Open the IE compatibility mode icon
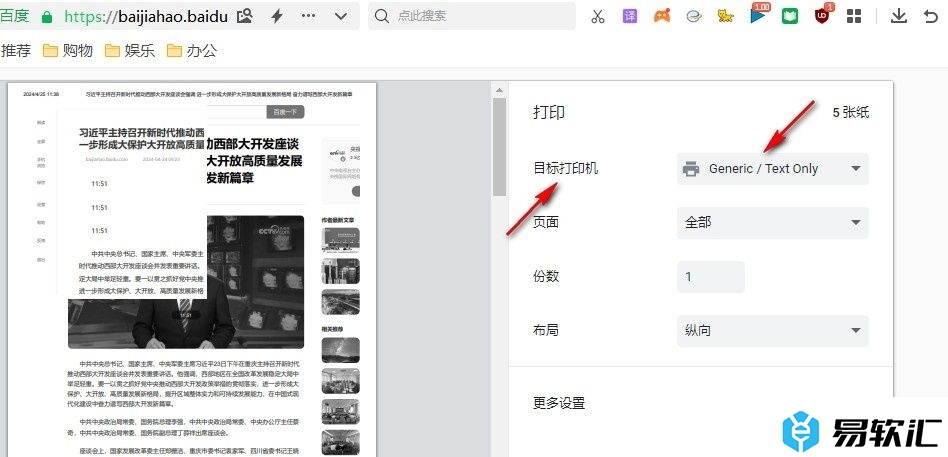This screenshot has width=948, height=457. [693, 16]
